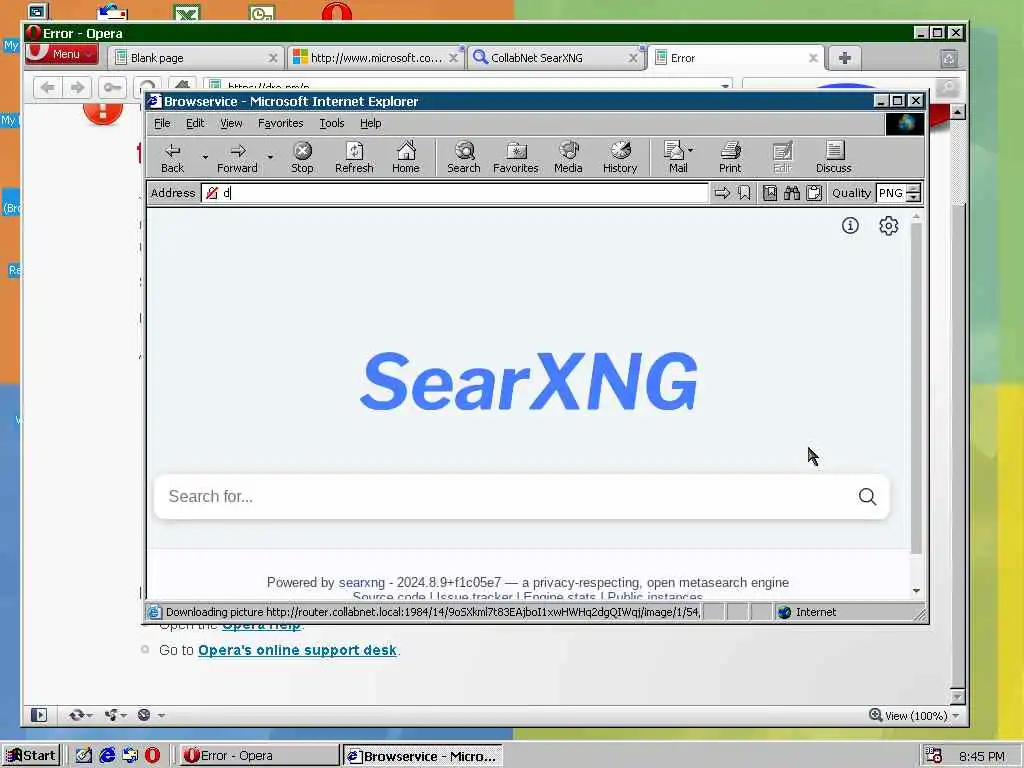The width and height of the screenshot is (1024, 768).
Task: Open the File menu
Action: coord(162,123)
